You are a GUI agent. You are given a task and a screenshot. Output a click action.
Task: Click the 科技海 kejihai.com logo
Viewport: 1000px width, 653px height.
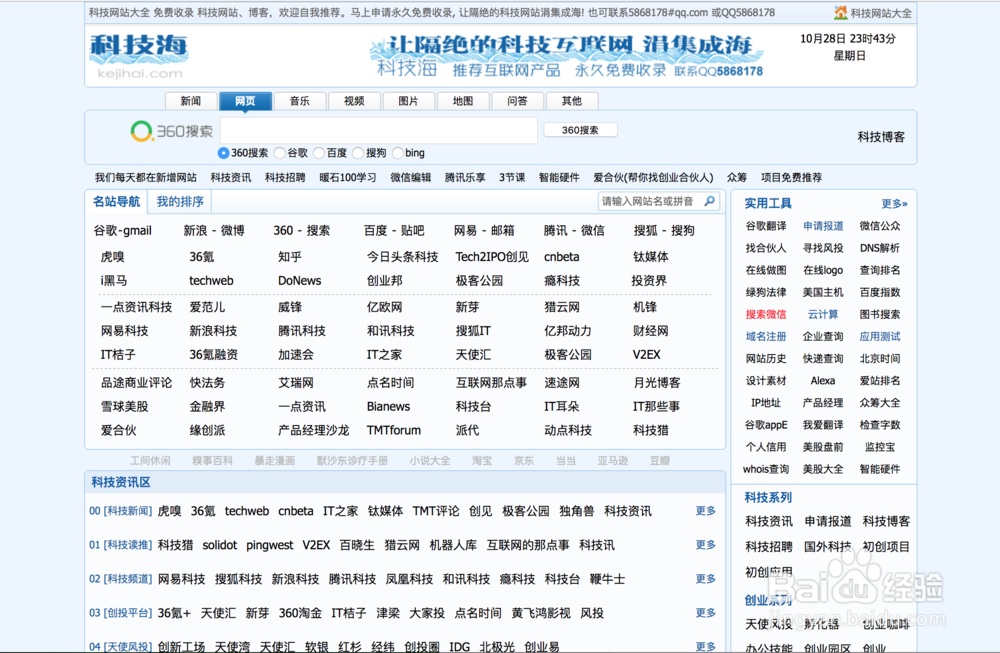[x=139, y=56]
